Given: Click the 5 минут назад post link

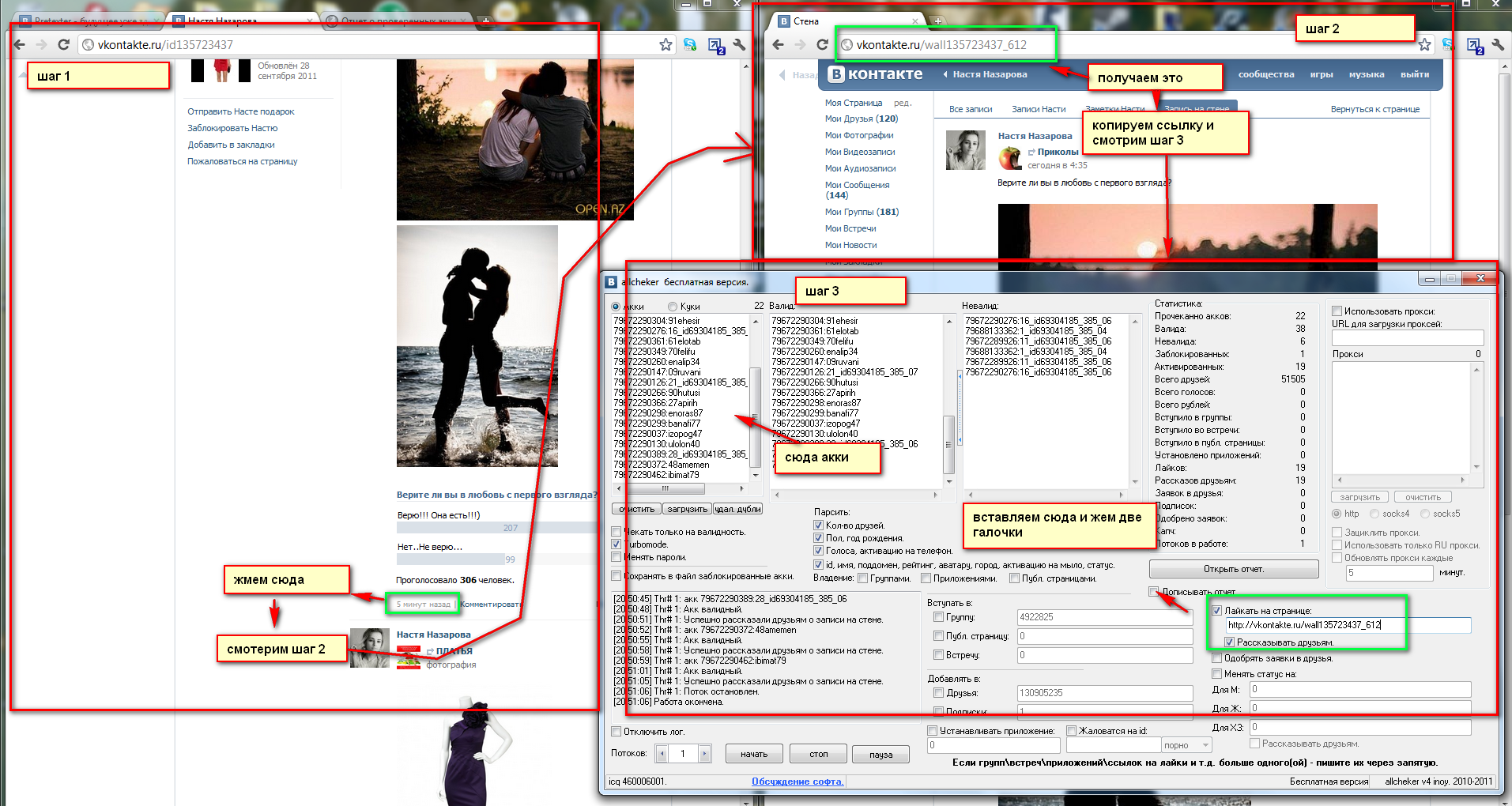Looking at the screenshot, I should pyautogui.click(x=423, y=604).
